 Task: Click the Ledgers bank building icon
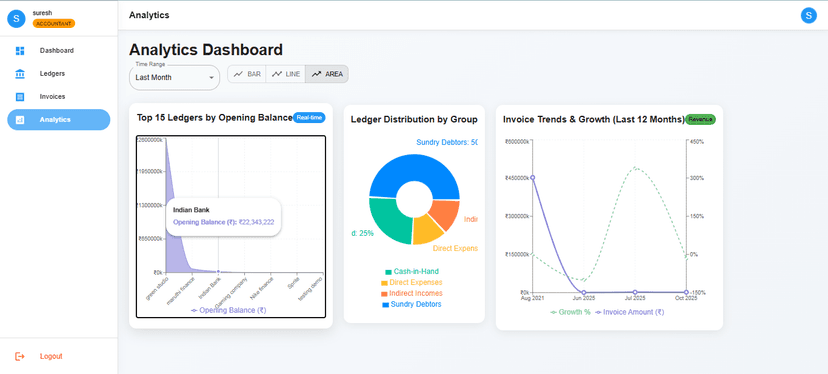20,73
